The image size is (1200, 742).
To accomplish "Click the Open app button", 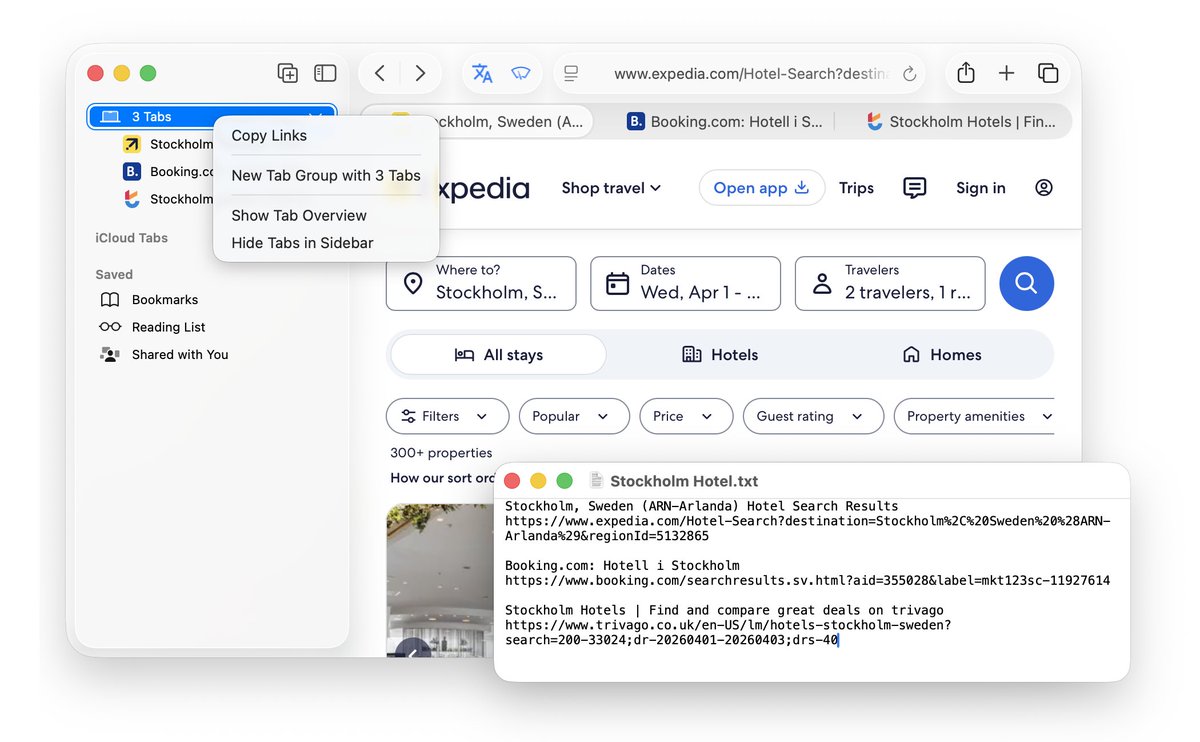I will [x=762, y=188].
